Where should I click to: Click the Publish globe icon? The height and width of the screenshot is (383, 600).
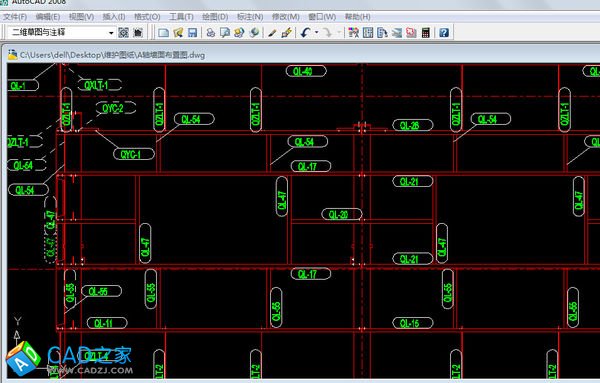pyautogui.click(x=254, y=33)
